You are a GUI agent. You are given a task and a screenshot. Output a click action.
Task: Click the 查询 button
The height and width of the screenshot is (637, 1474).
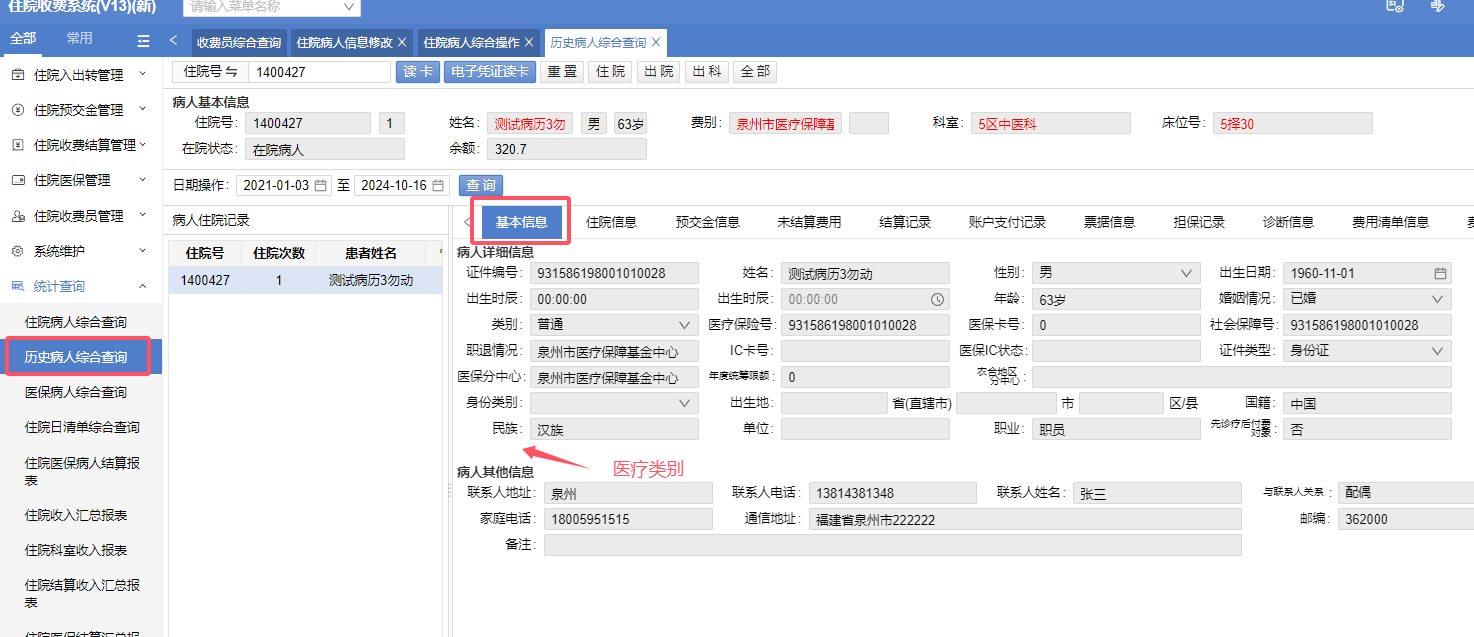click(x=481, y=186)
